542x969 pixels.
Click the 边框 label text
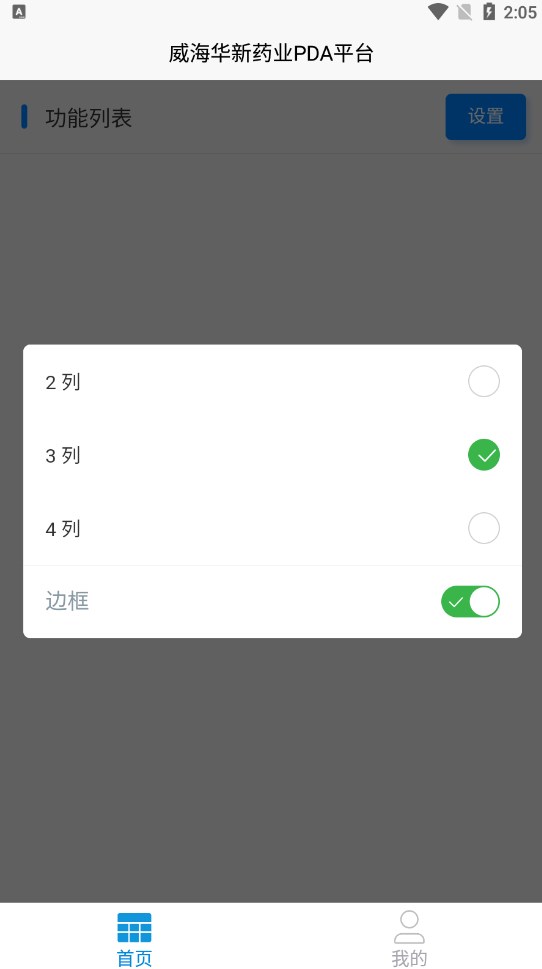point(67,601)
